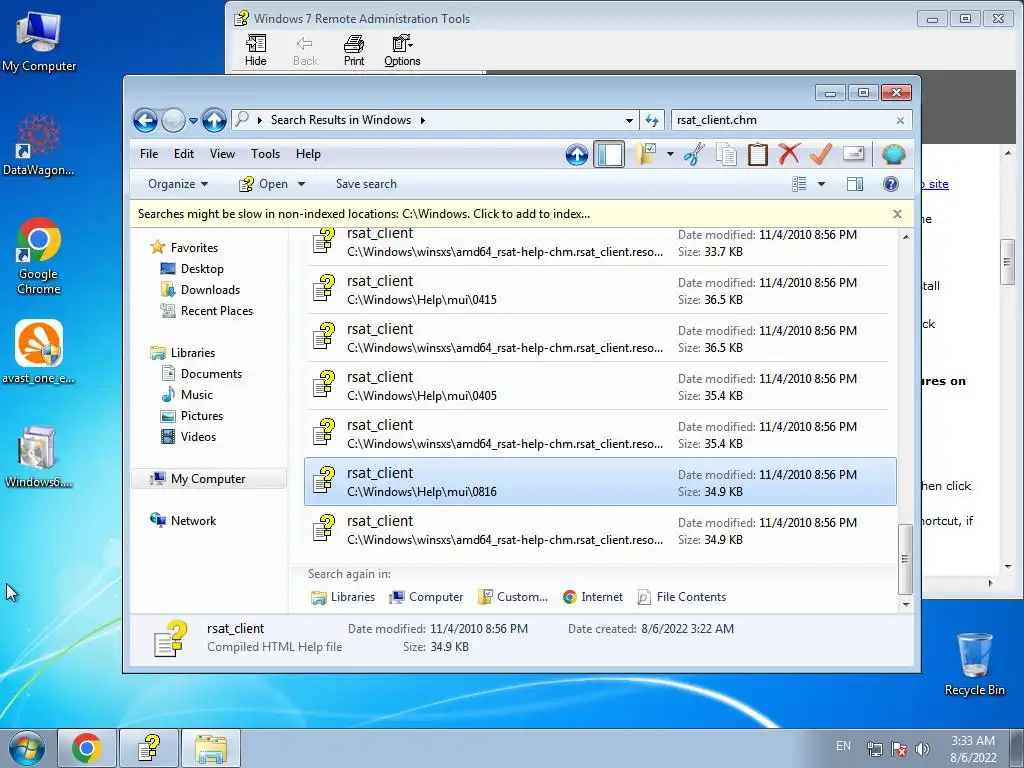Screen dimensions: 1024x768
Task: Click the yellow info bar to add index
Action: pyautogui.click(x=364, y=214)
